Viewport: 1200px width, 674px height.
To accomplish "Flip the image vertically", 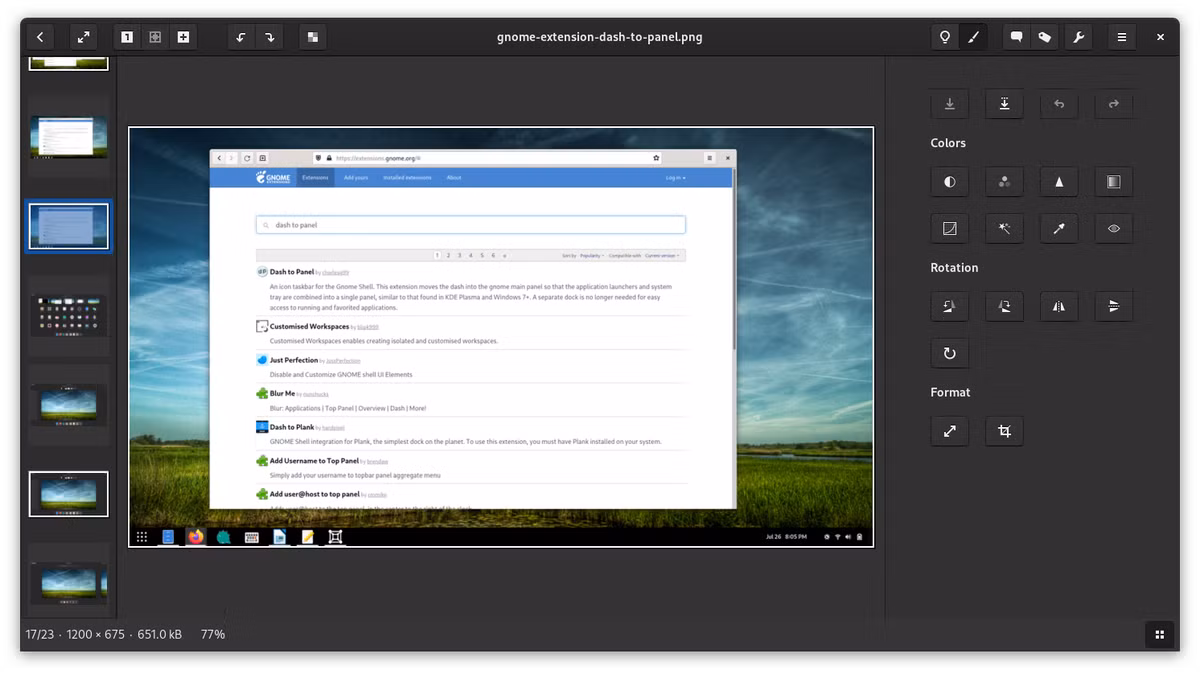I will click(x=1114, y=307).
